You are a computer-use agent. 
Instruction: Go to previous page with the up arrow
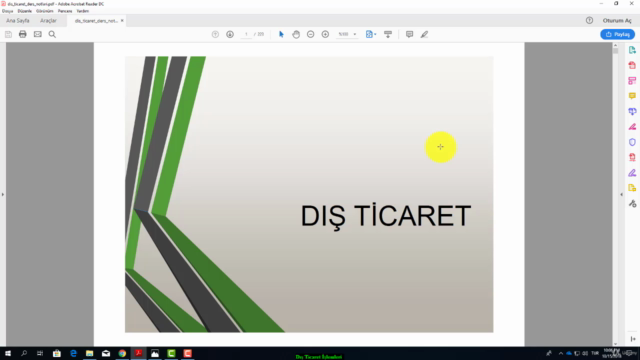coord(215,34)
